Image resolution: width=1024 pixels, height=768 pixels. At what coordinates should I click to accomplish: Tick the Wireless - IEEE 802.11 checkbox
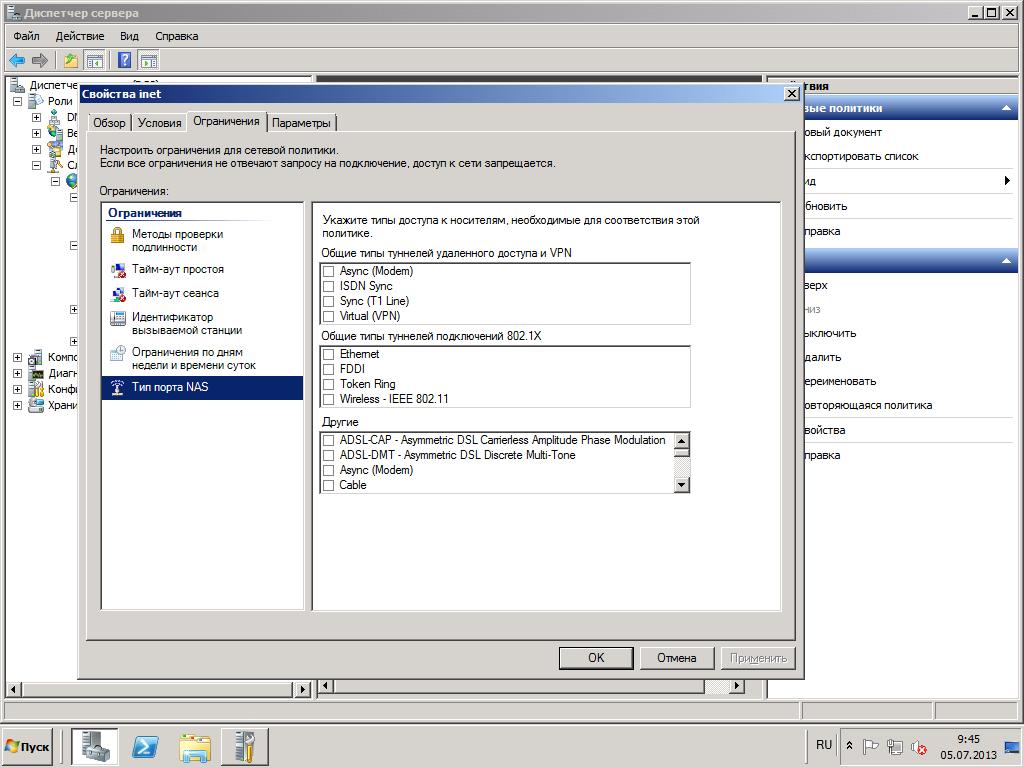tap(328, 399)
